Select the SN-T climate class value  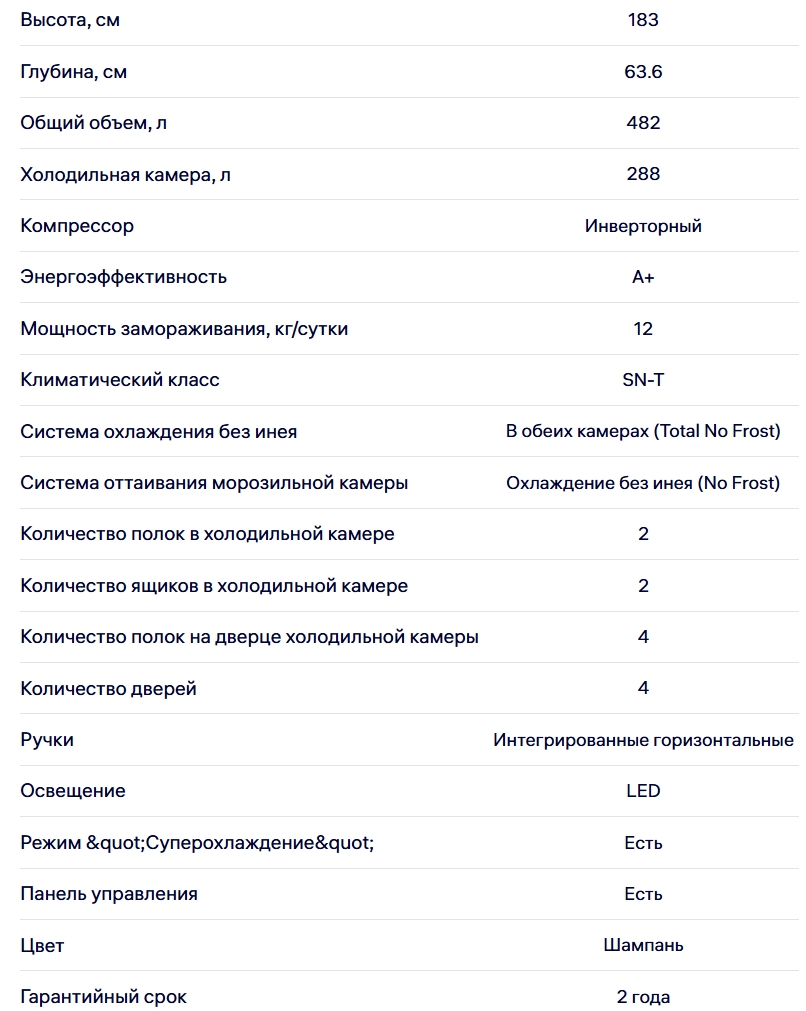coord(643,380)
